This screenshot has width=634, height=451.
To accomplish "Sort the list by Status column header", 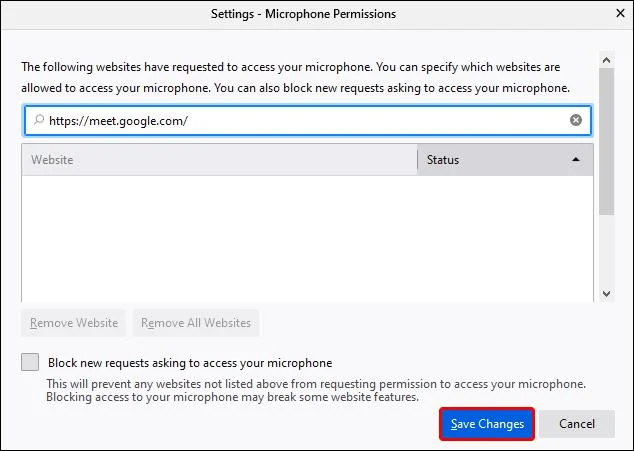I will 505,160.
